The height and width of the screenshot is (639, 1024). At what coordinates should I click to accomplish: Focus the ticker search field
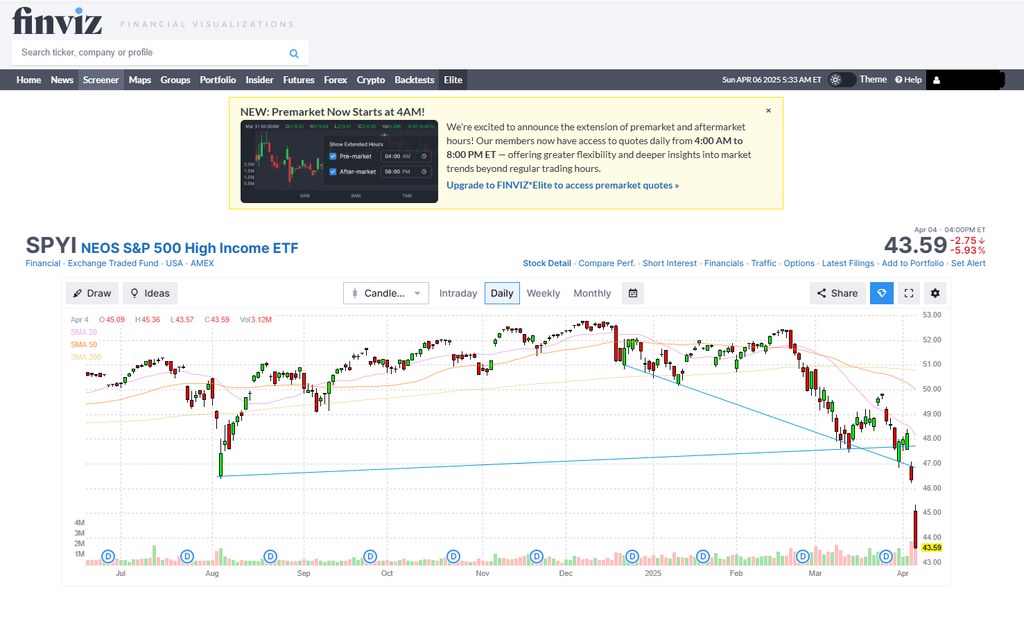click(x=150, y=53)
